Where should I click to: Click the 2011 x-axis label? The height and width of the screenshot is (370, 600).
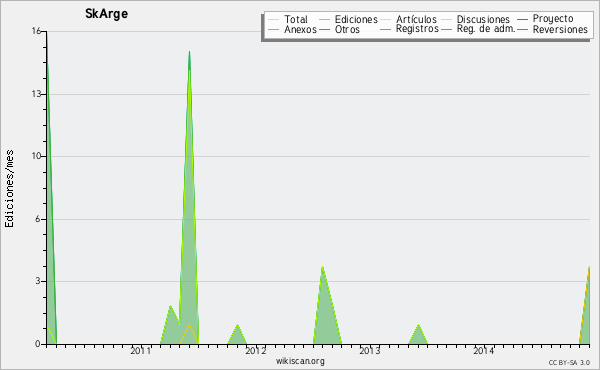click(140, 350)
